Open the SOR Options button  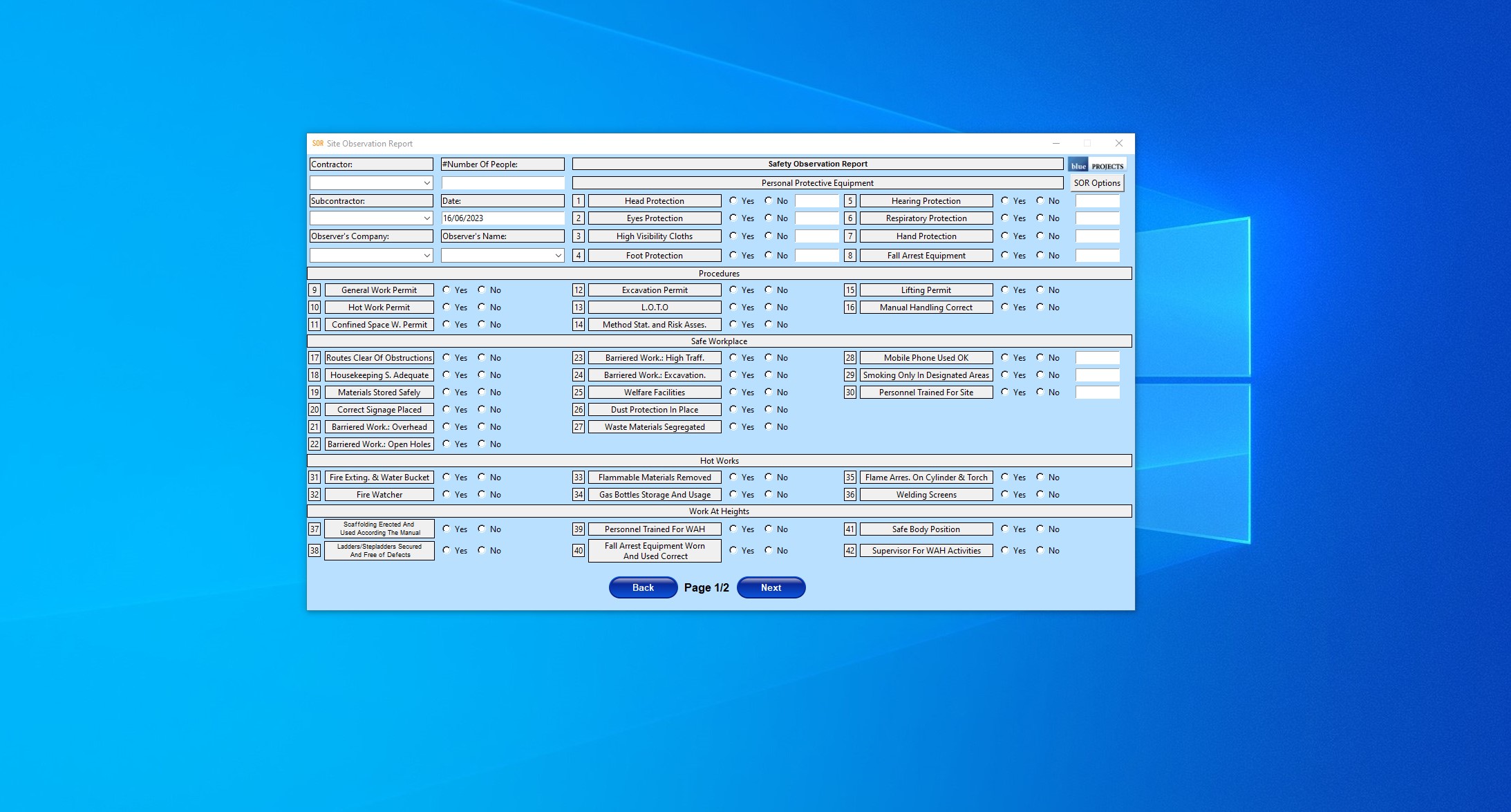[1096, 183]
